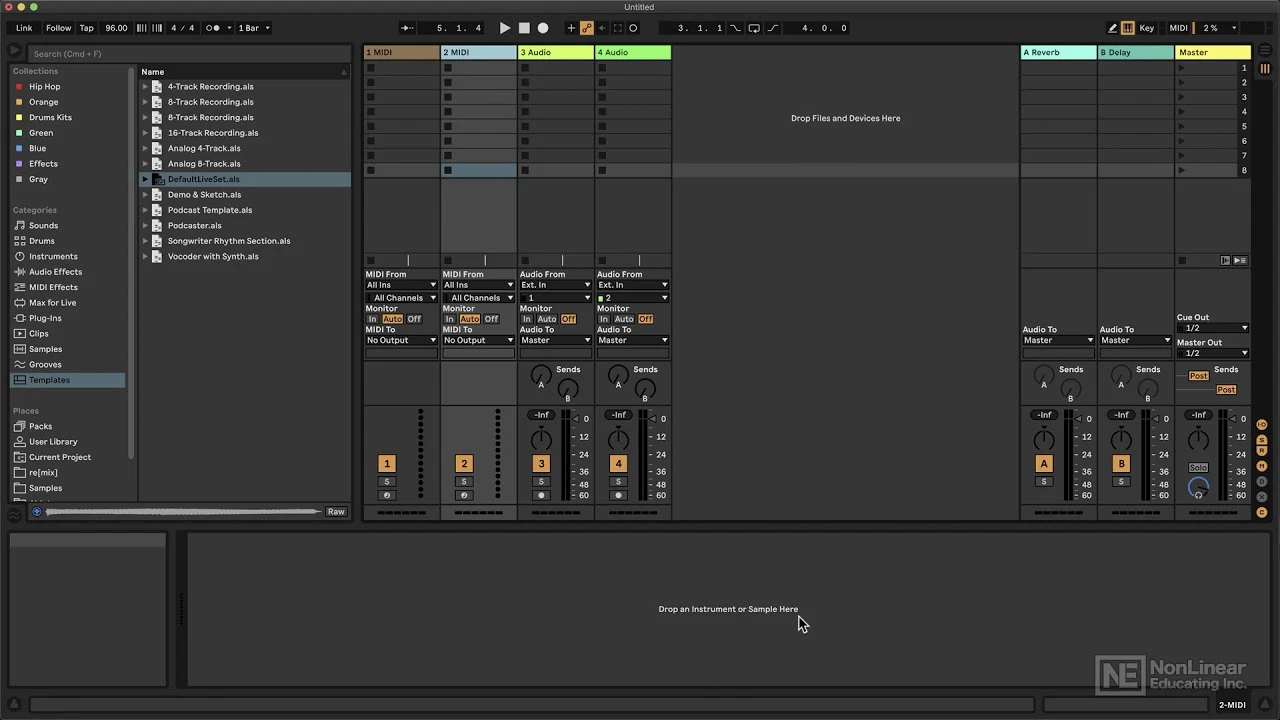
Task: Enable the metronome icon
Action: (x=212, y=28)
